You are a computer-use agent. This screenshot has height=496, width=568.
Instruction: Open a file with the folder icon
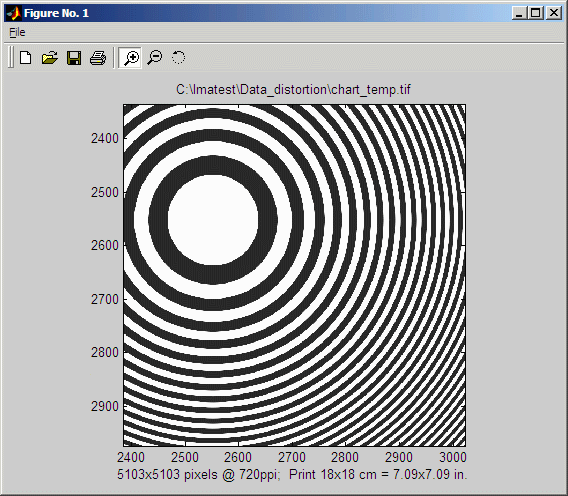click(50, 58)
